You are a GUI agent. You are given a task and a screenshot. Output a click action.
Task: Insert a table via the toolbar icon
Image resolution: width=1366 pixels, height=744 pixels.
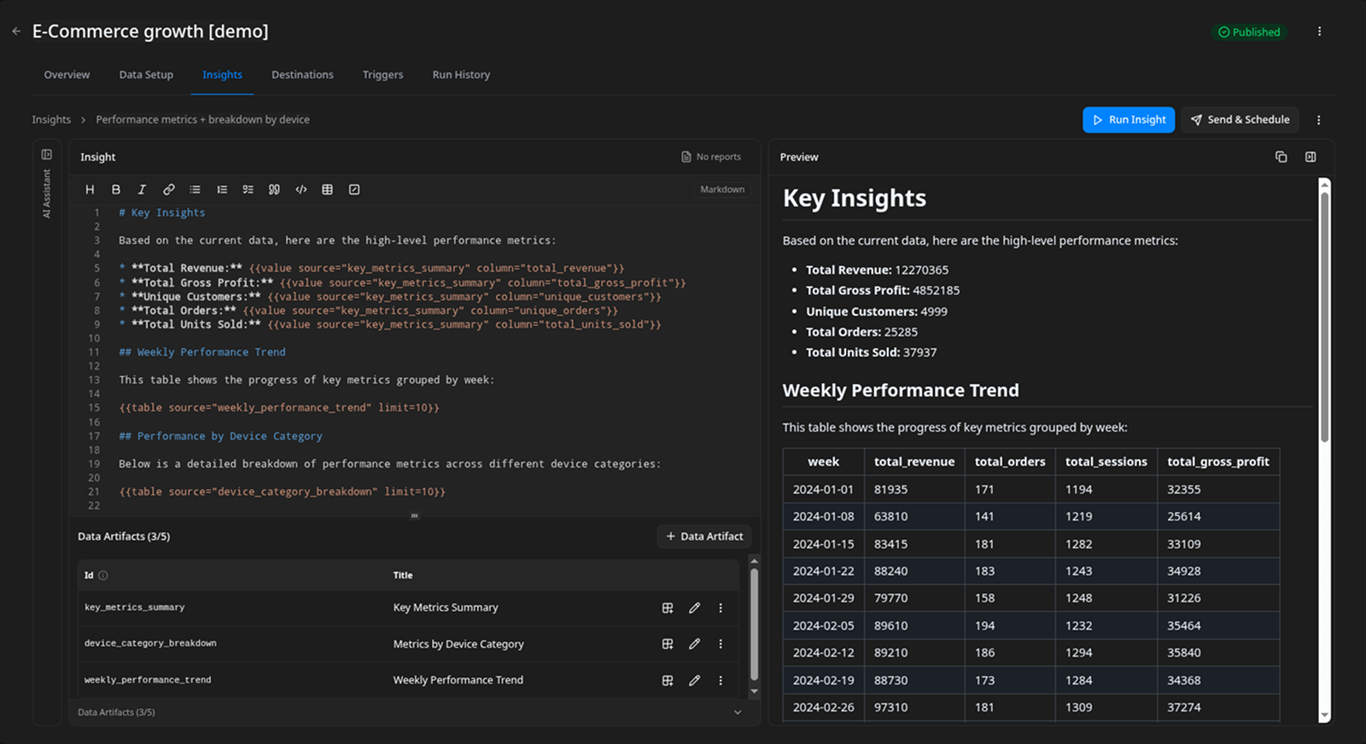coord(327,189)
